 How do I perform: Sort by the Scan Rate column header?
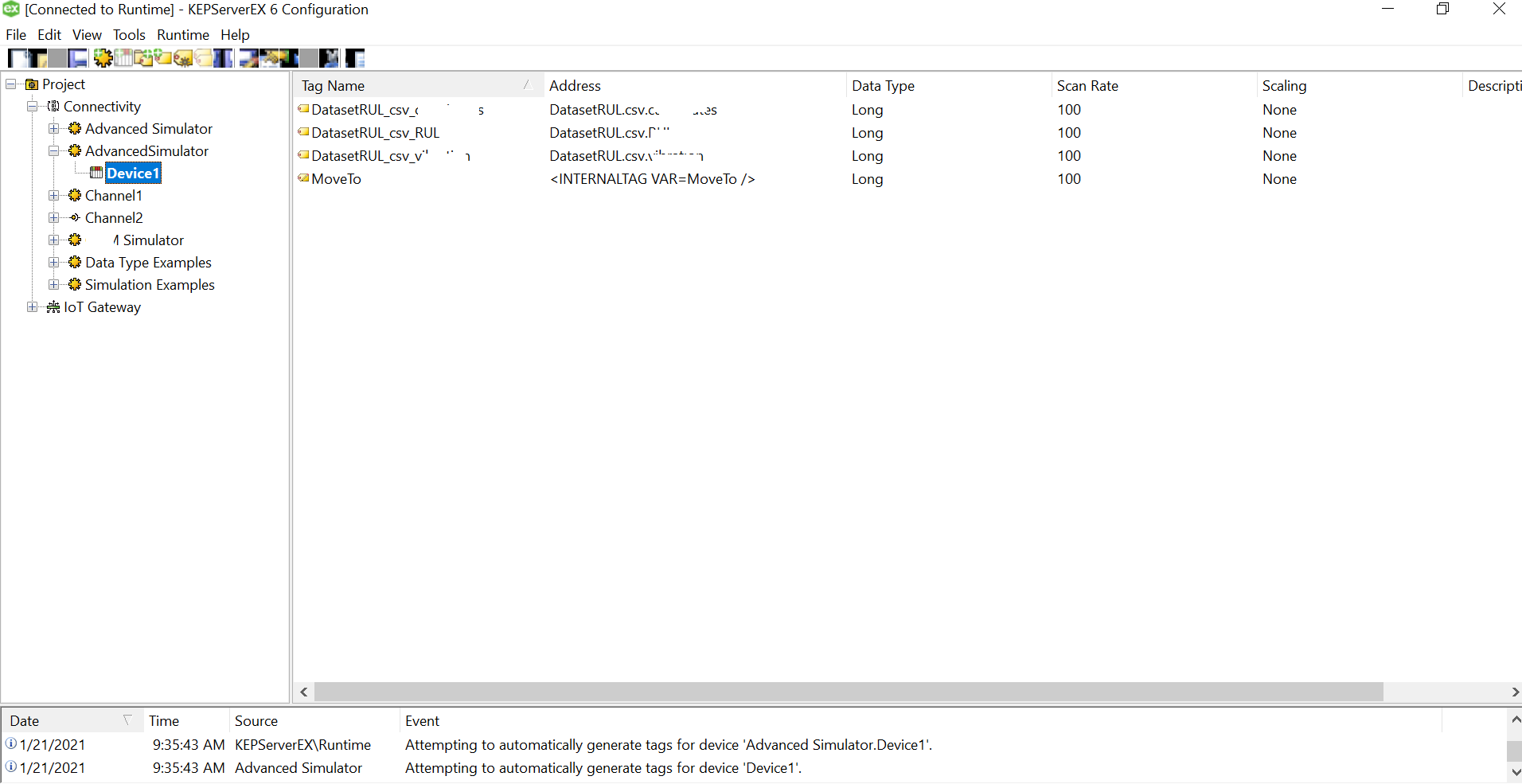(x=1087, y=86)
